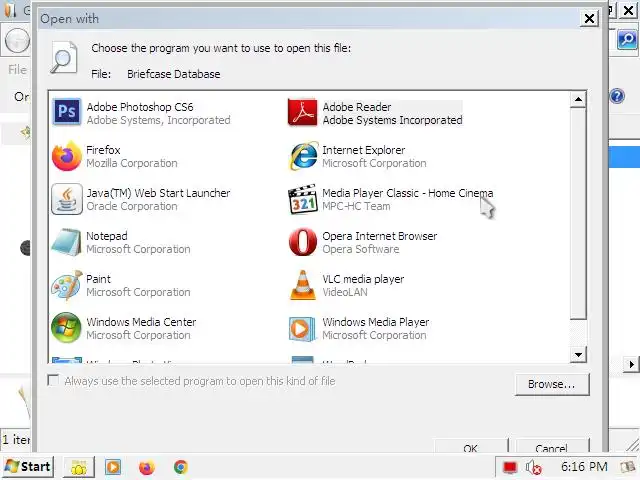
Task: Click the muted volume tray icon
Action: pos(533,467)
